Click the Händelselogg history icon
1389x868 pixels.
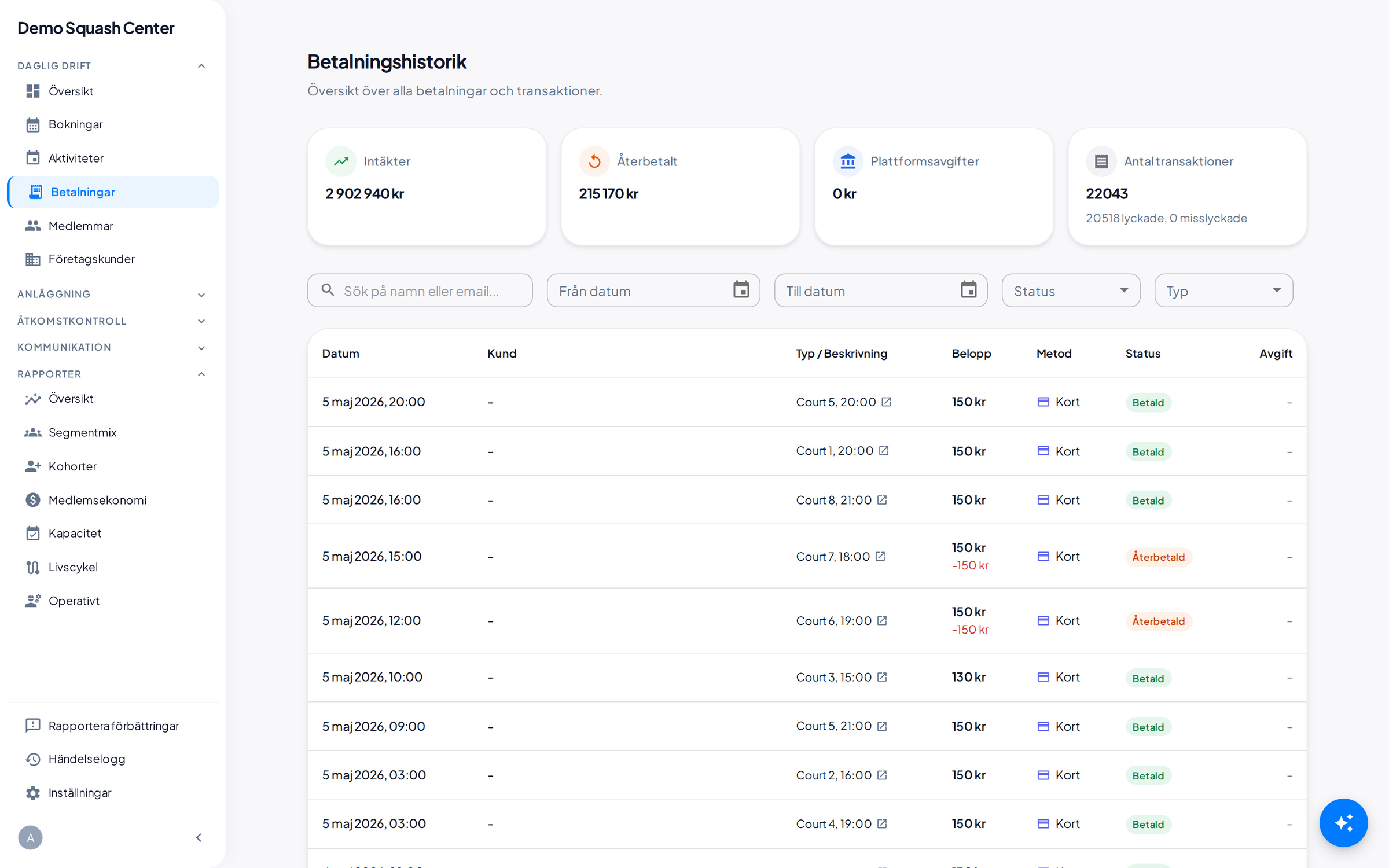33,759
